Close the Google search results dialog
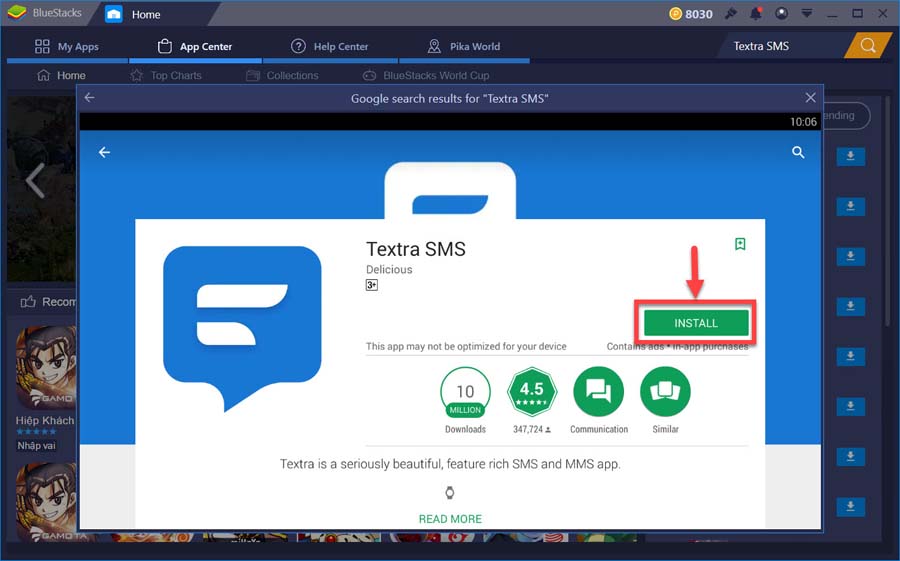Viewport: 900px width, 561px height. coord(810,98)
